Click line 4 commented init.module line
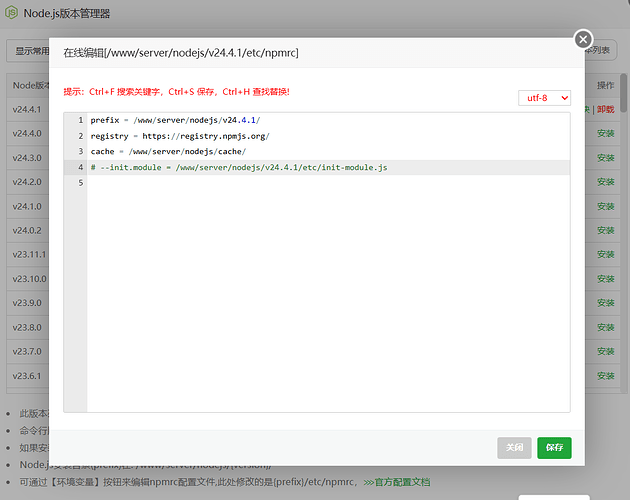630x500 pixels. pos(239,167)
